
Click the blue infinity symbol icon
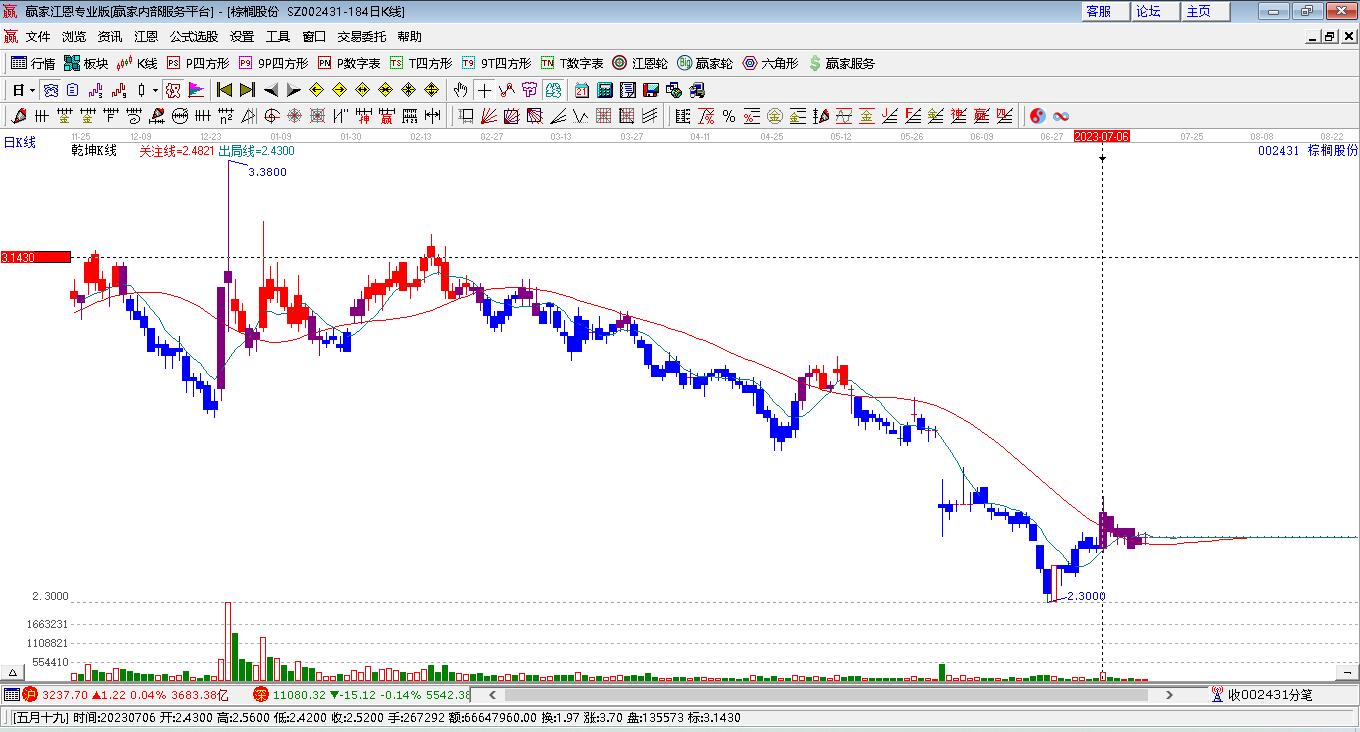1061,116
